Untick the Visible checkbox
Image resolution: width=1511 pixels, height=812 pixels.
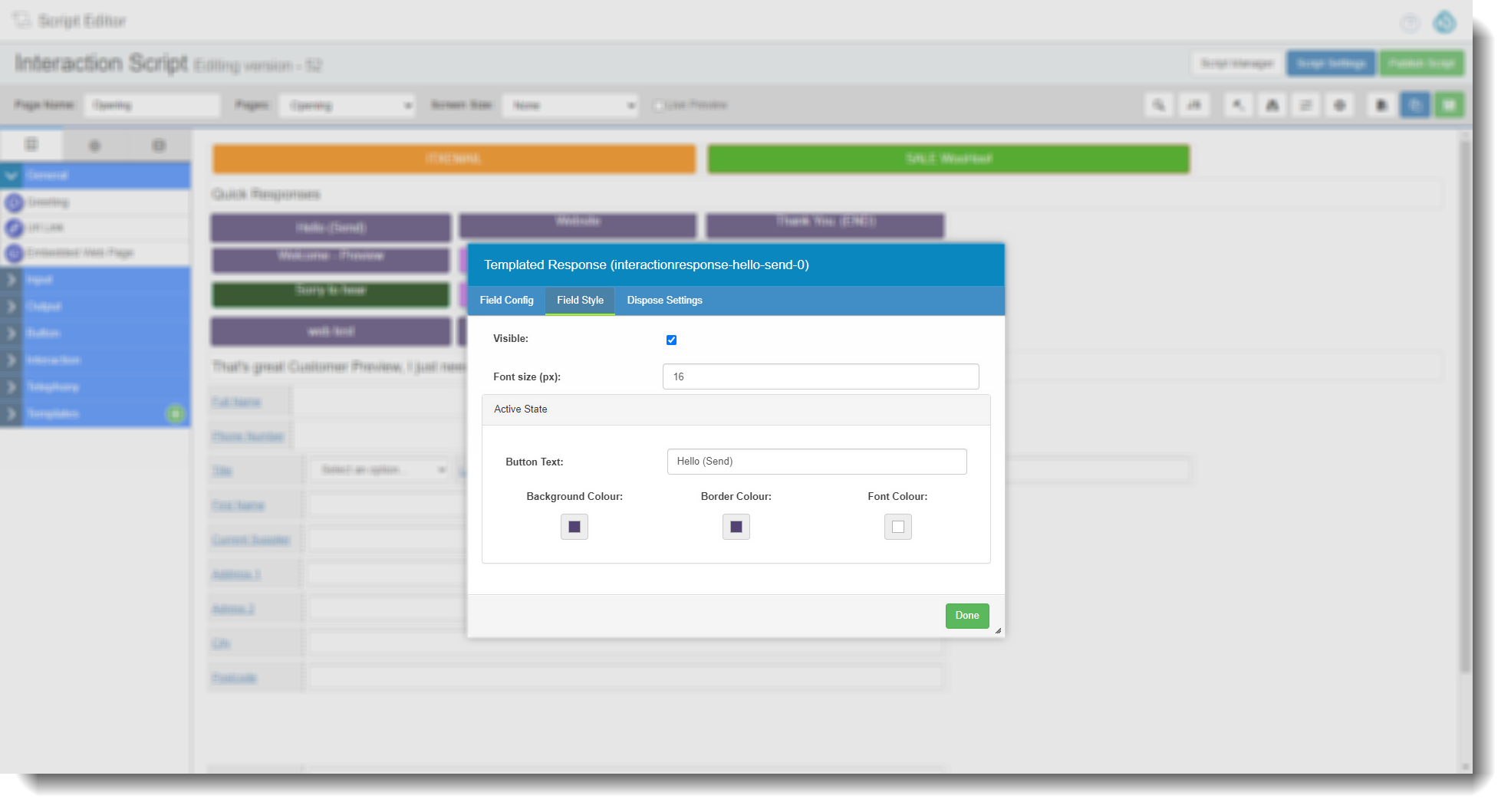[x=672, y=340]
